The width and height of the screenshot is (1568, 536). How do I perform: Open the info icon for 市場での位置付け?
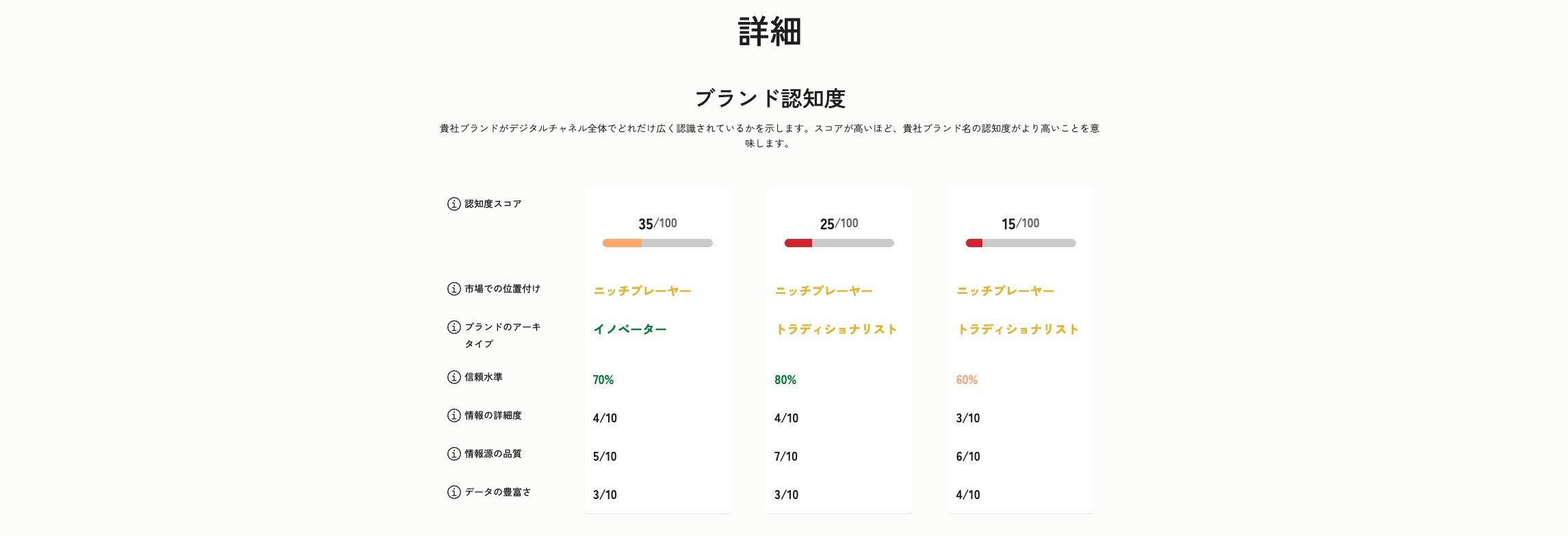click(454, 289)
